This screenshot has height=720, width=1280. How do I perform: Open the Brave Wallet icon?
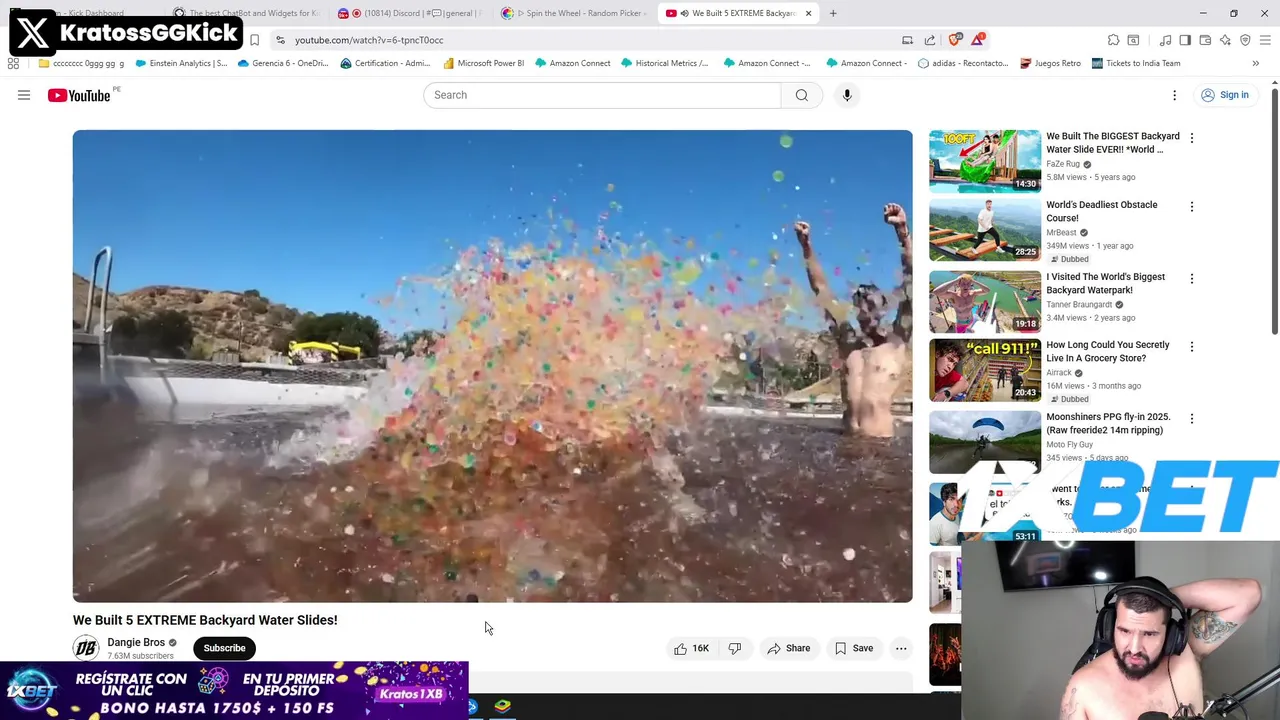(1205, 40)
